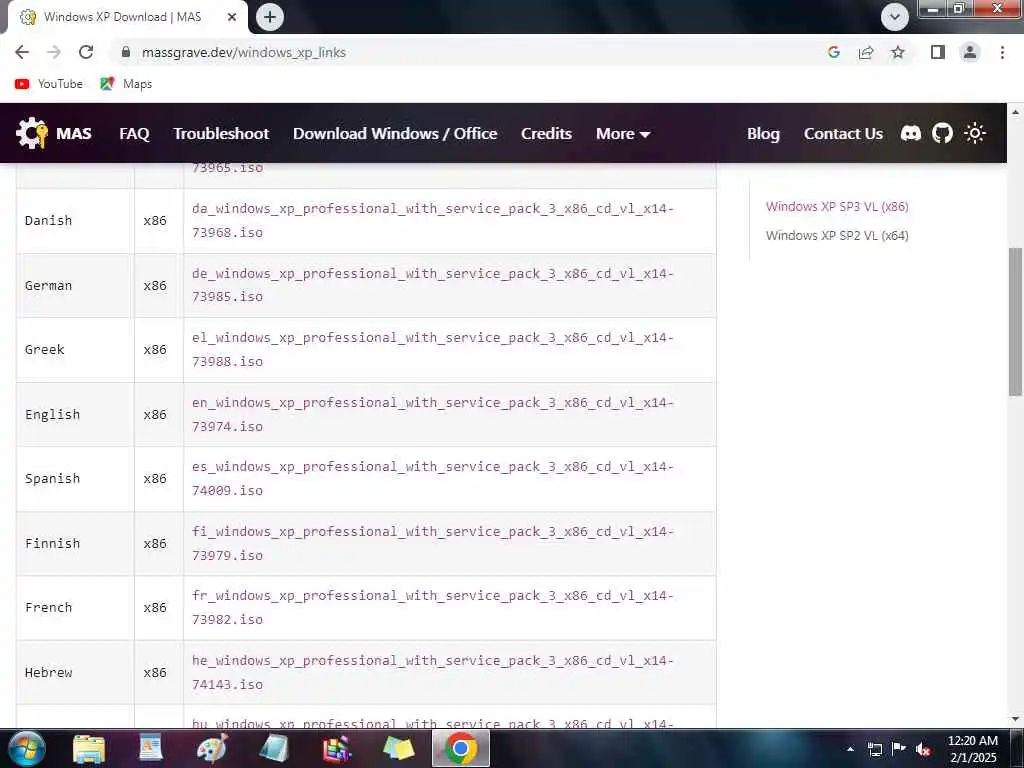This screenshot has width=1024, height=768.
Task: Open the Paint taskbar icon
Action: click(212, 748)
